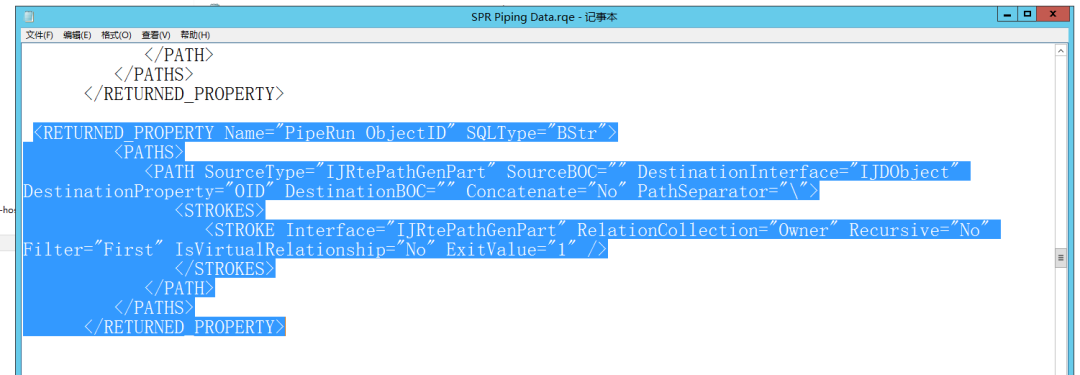This screenshot has width=1080, height=375.
Task: Click the highlighted </RETURNED_PROPERTY> closing tag
Action: (184, 327)
